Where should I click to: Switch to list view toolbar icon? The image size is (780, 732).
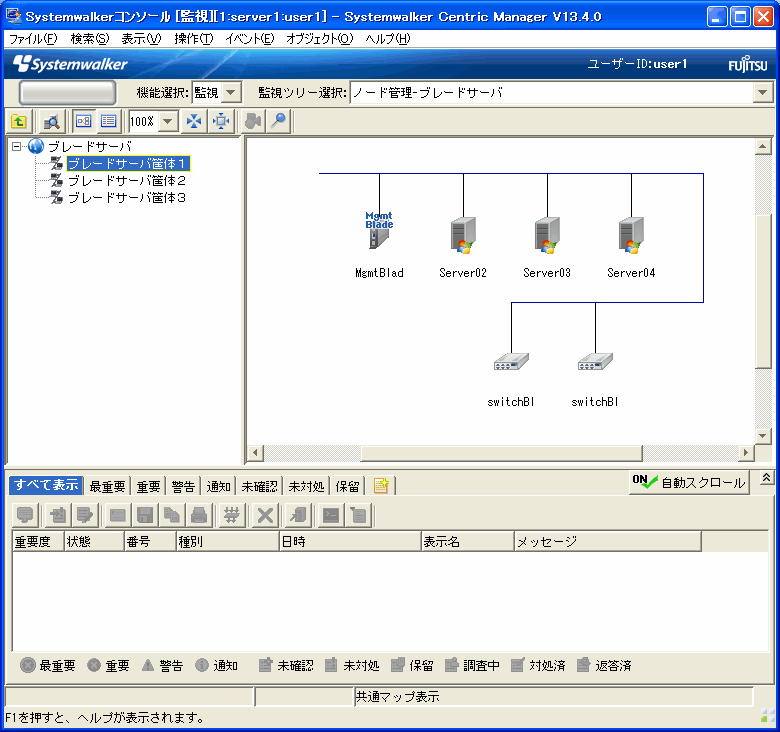(108, 121)
